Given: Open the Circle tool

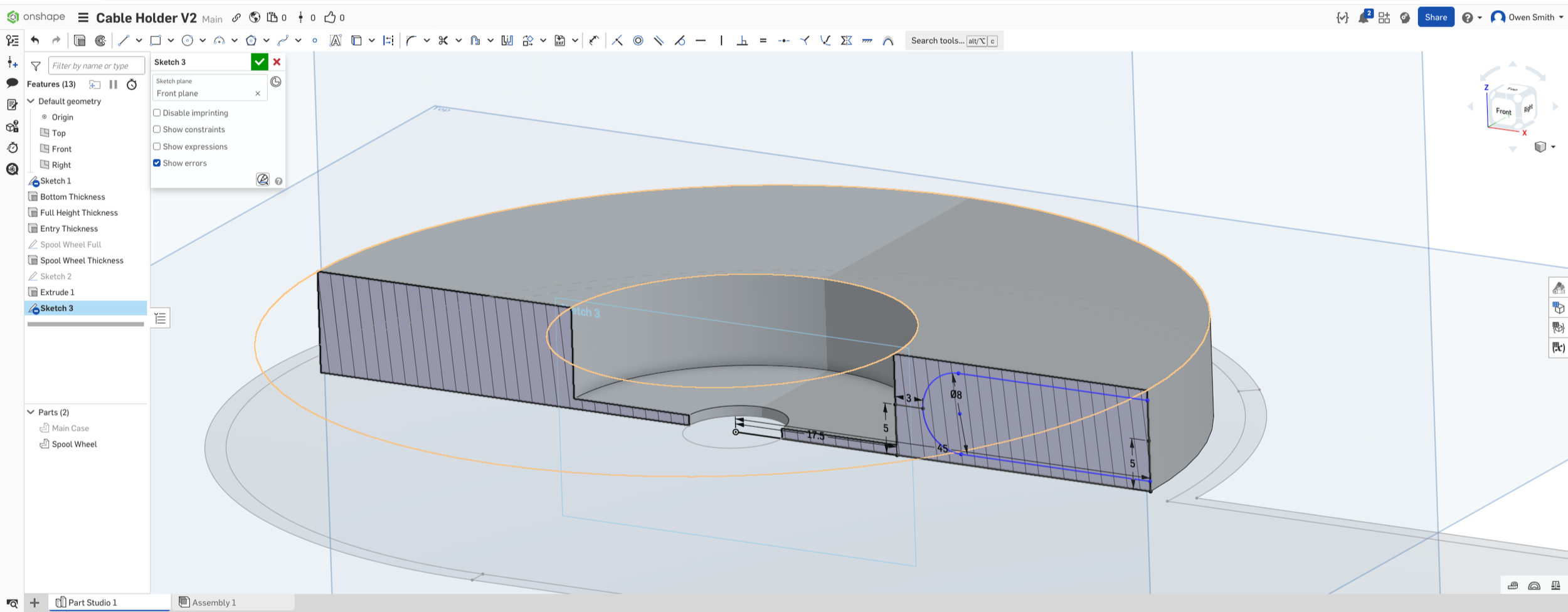Looking at the screenshot, I should (x=188, y=40).
